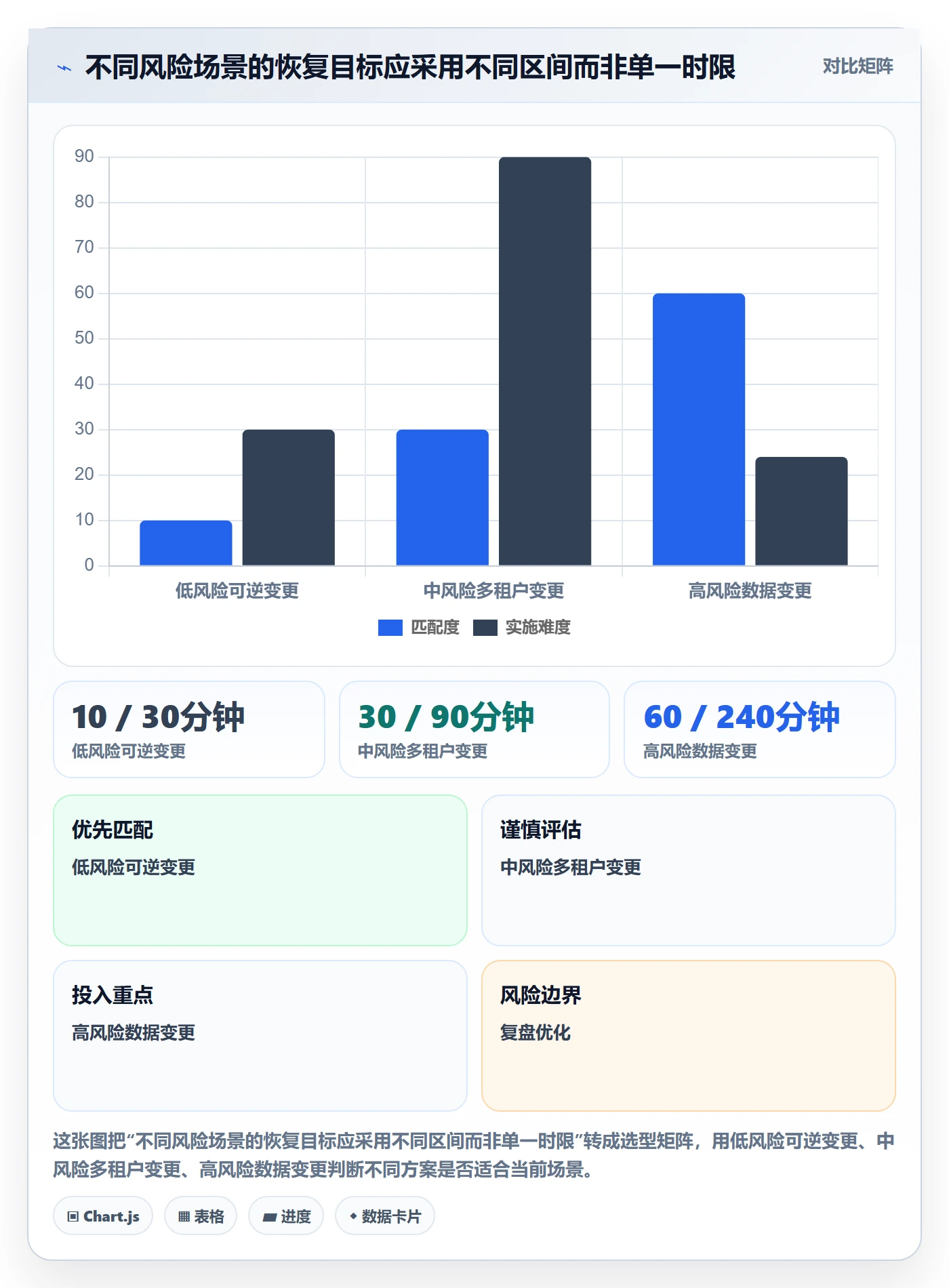Toggle the 匹配度 legend blue swatch
949x1288 pixels.
tap(390, 628)
